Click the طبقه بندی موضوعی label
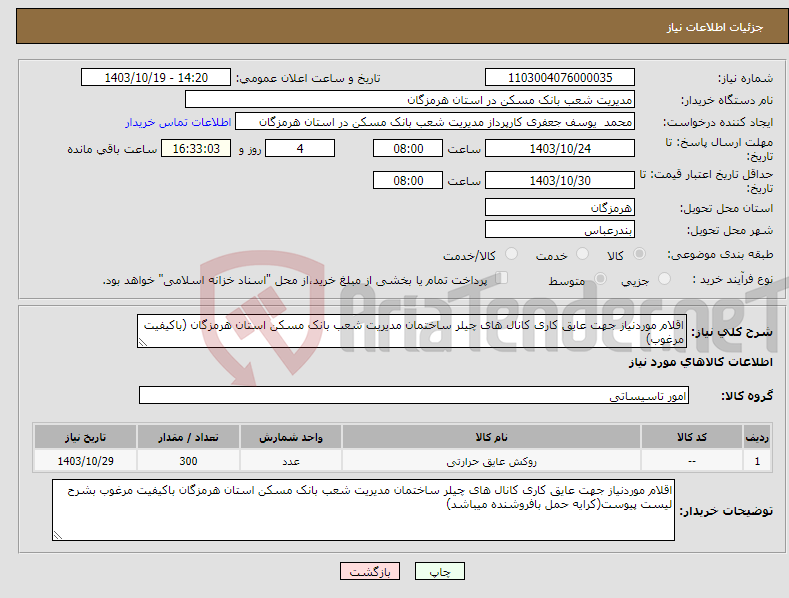This screenshot has width=789, height=598. pos(720,255)
